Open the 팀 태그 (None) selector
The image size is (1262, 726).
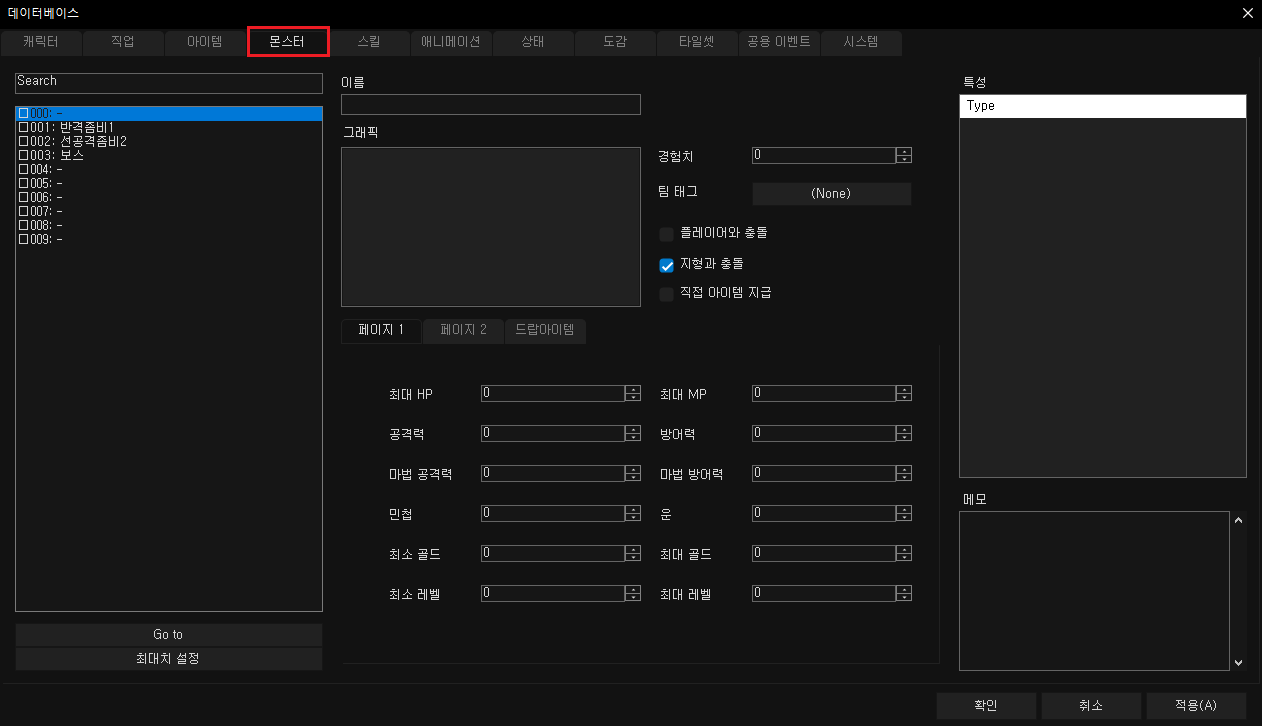pyautogui.click(x=831, y=194)
